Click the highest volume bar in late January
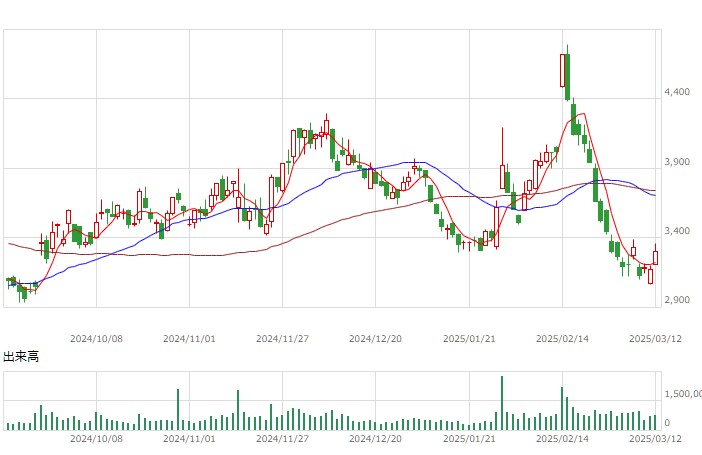 [x=502, y=403]
